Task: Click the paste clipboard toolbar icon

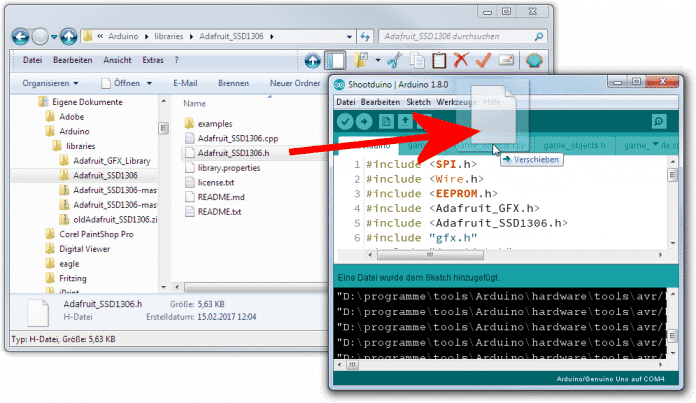Action: coord(438,61)
